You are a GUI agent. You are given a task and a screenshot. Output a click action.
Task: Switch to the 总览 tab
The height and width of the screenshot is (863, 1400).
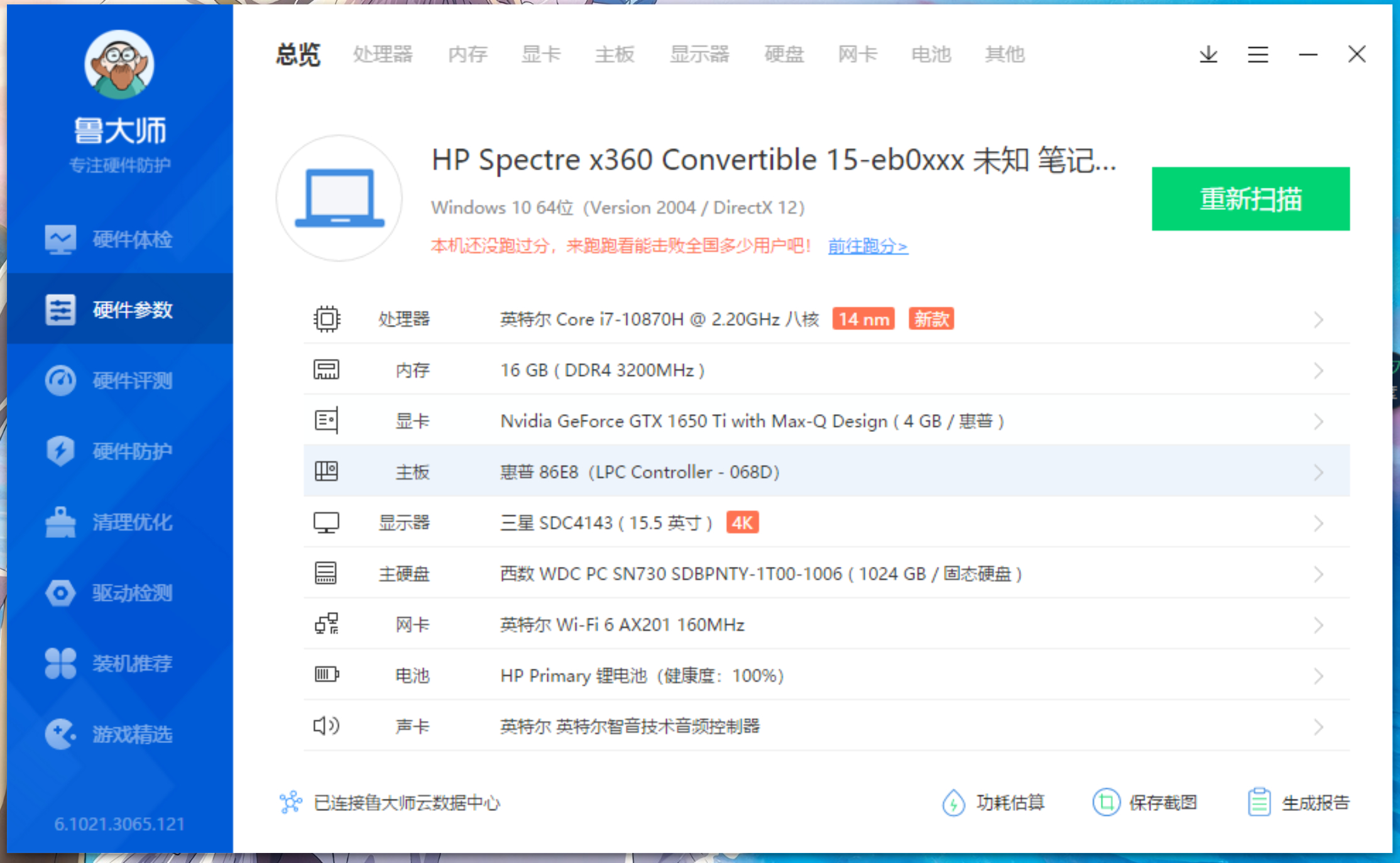point(298,55)
